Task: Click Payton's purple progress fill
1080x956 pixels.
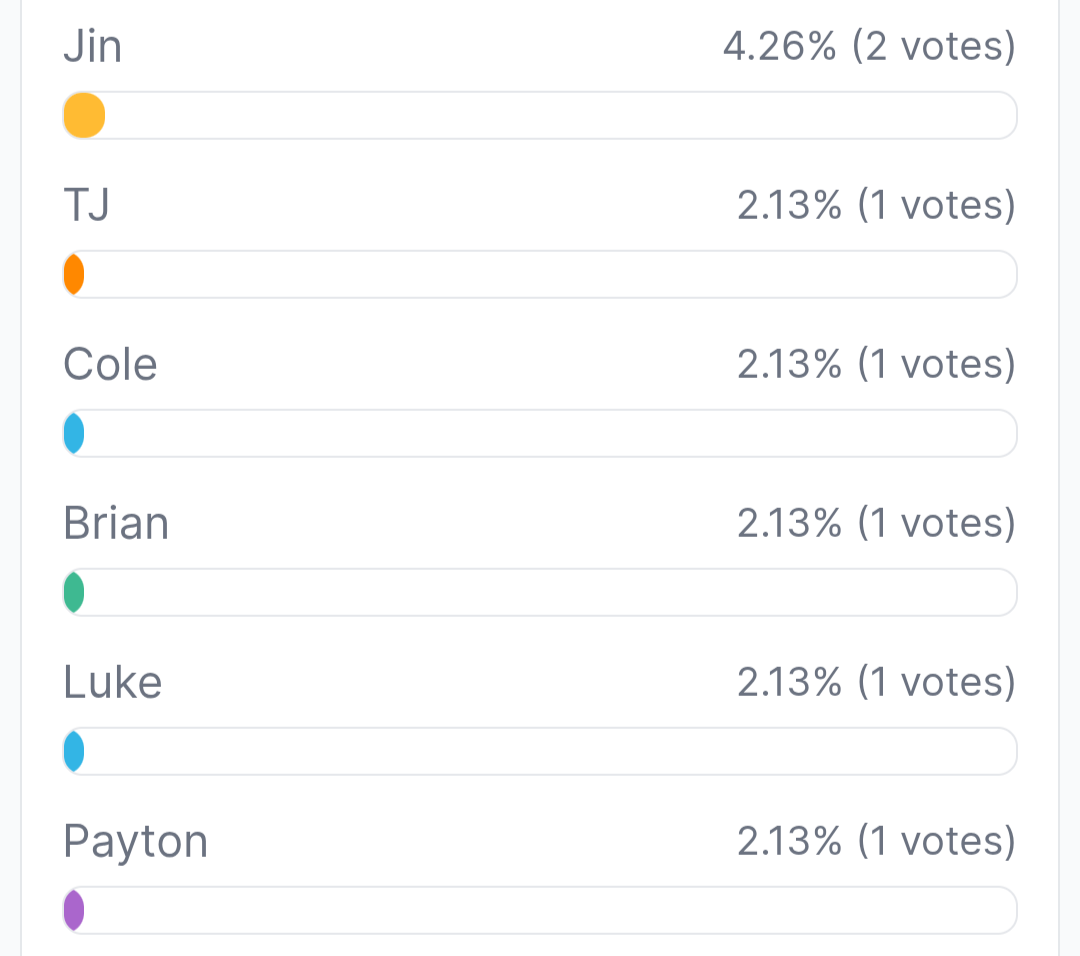Action: (74, 910)
